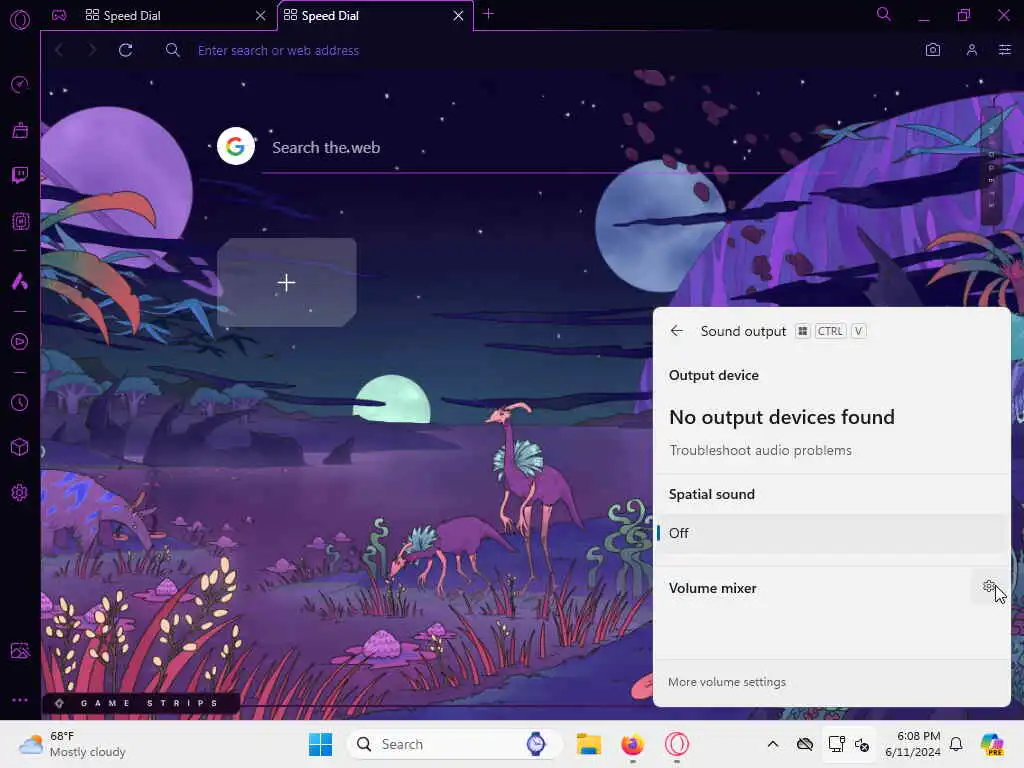1024x768 pixels.
Task: Open the wallpaper picture icon in sidebar
Action: point(20,650)
